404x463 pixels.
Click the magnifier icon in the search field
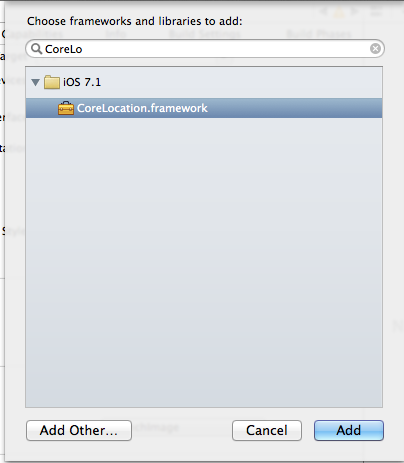tap(36, 49)
